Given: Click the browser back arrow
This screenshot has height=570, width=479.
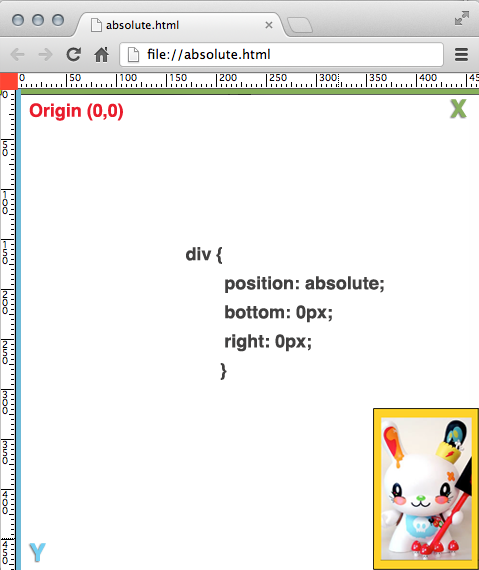Looking at the screenshot, I should coord(17,55).
